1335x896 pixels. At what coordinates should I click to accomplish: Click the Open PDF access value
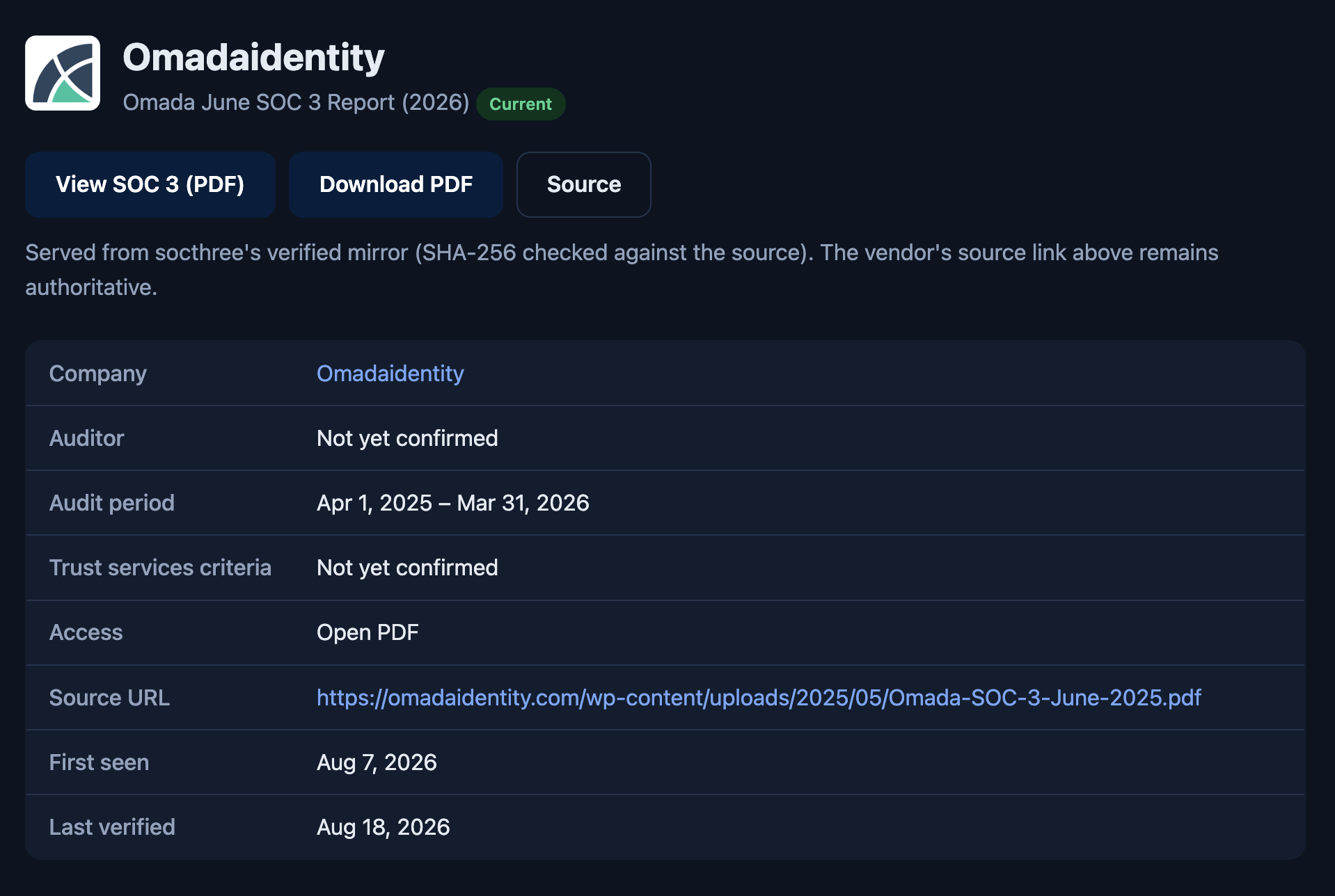[x=368, y=632]
